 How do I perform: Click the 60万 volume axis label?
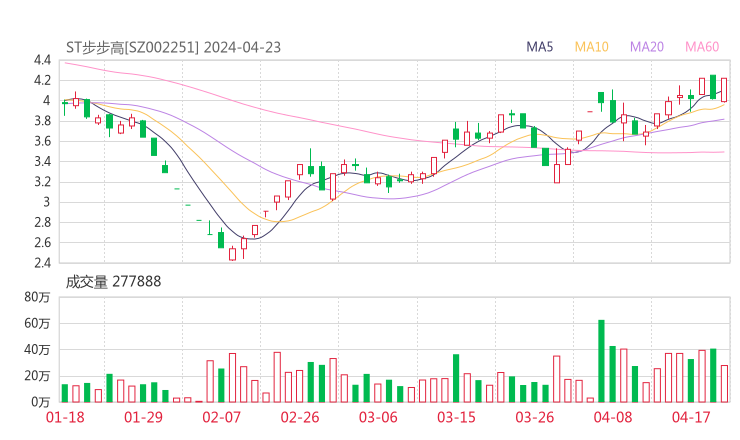pos(37,323)
